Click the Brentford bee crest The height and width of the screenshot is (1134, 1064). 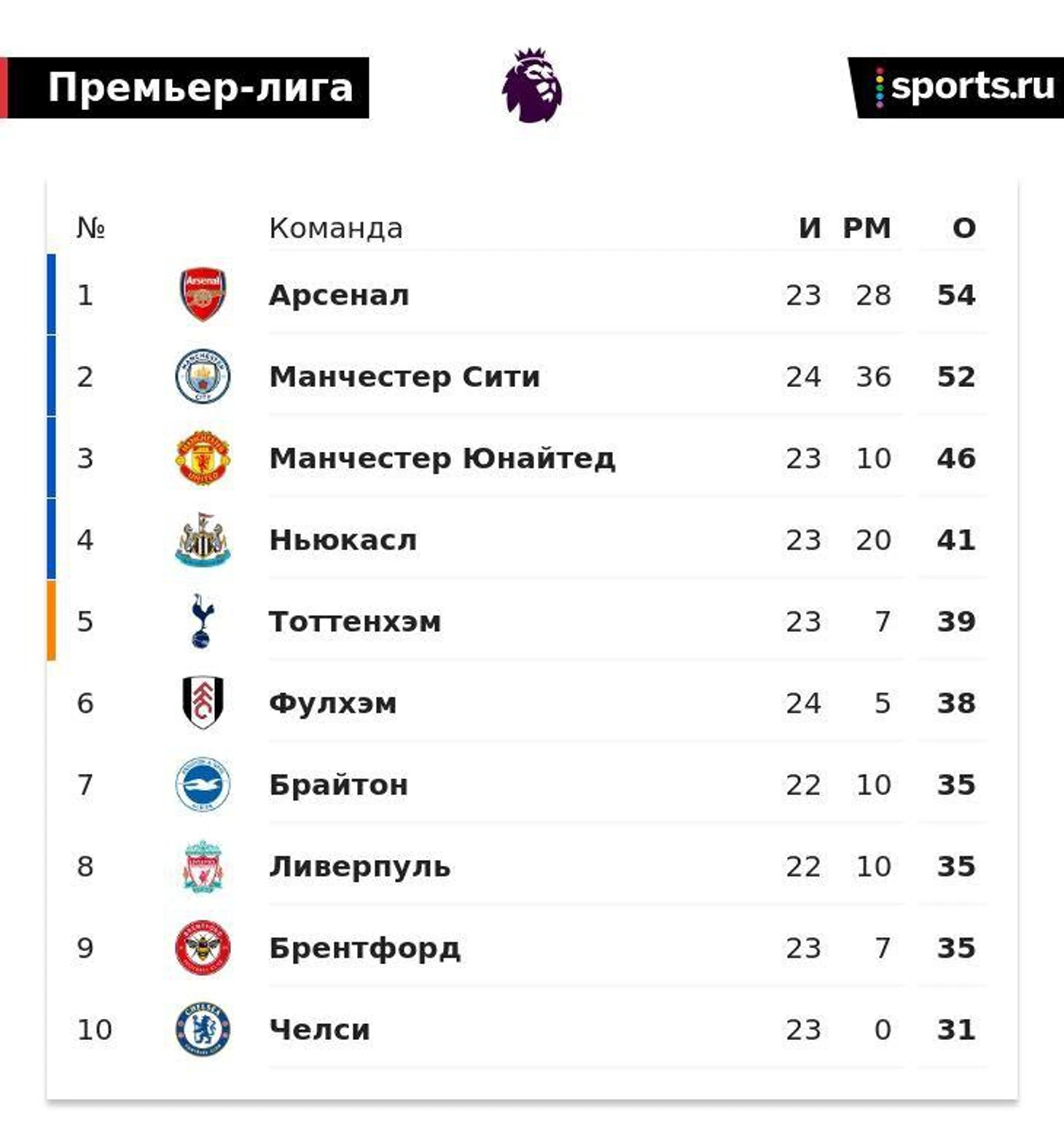coord(203,947)
